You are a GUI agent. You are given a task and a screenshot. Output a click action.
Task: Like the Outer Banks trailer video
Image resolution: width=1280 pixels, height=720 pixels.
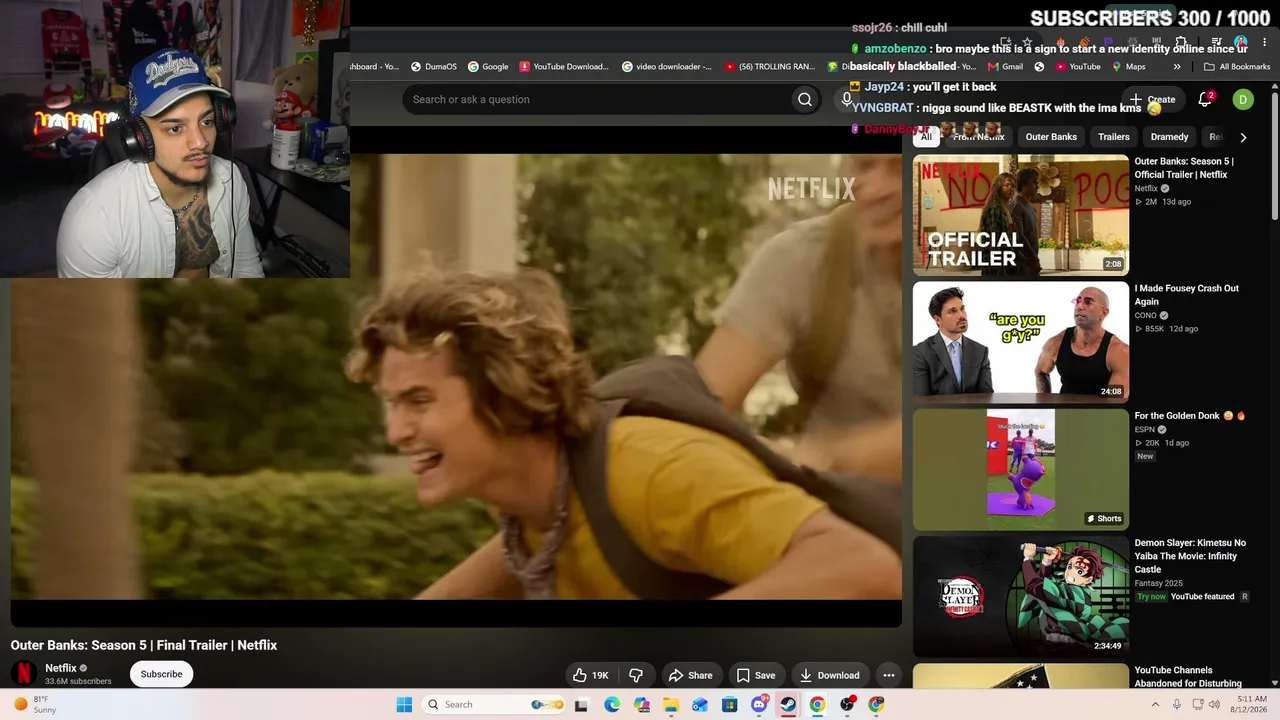[x=590, y=675]
